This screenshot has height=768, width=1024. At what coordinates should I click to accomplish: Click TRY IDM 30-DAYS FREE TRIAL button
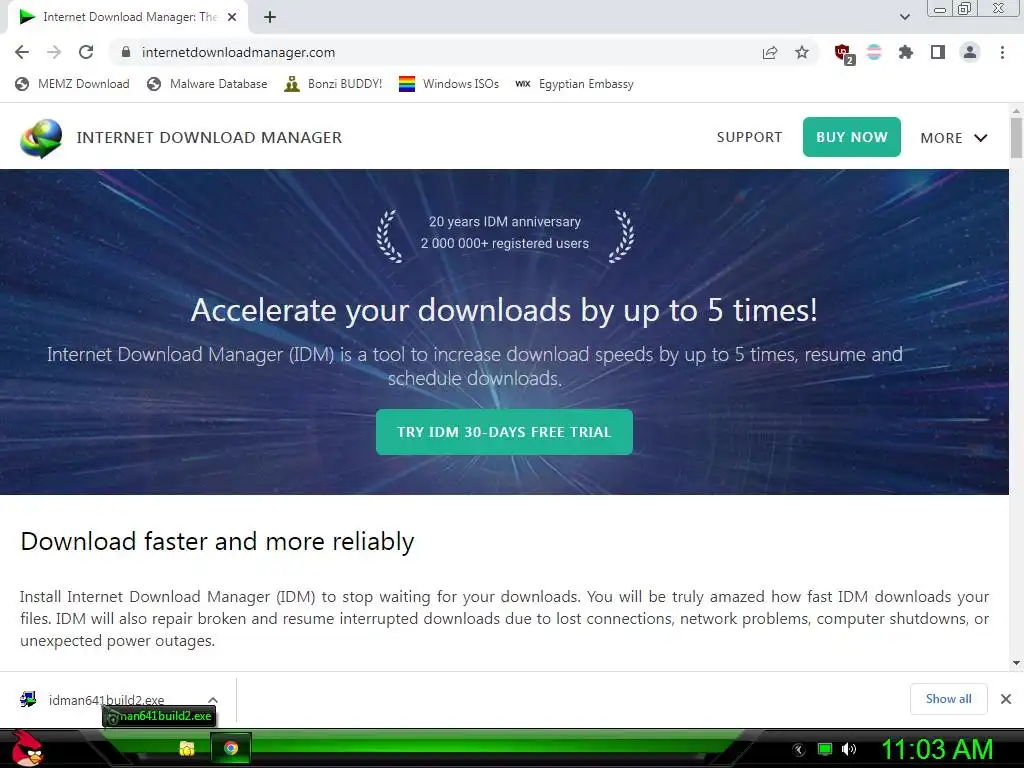point(504,432)
